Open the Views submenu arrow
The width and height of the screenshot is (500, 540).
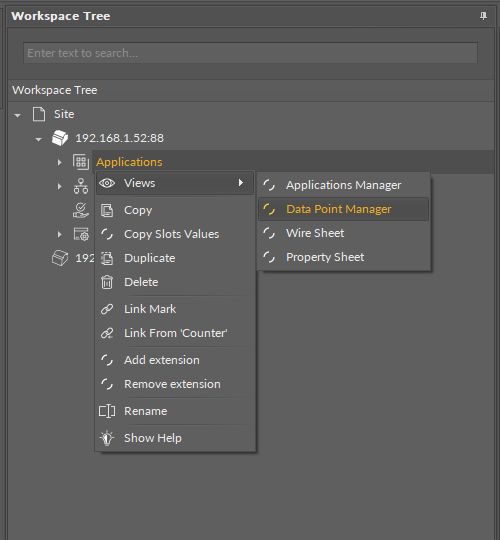(241, 183)
